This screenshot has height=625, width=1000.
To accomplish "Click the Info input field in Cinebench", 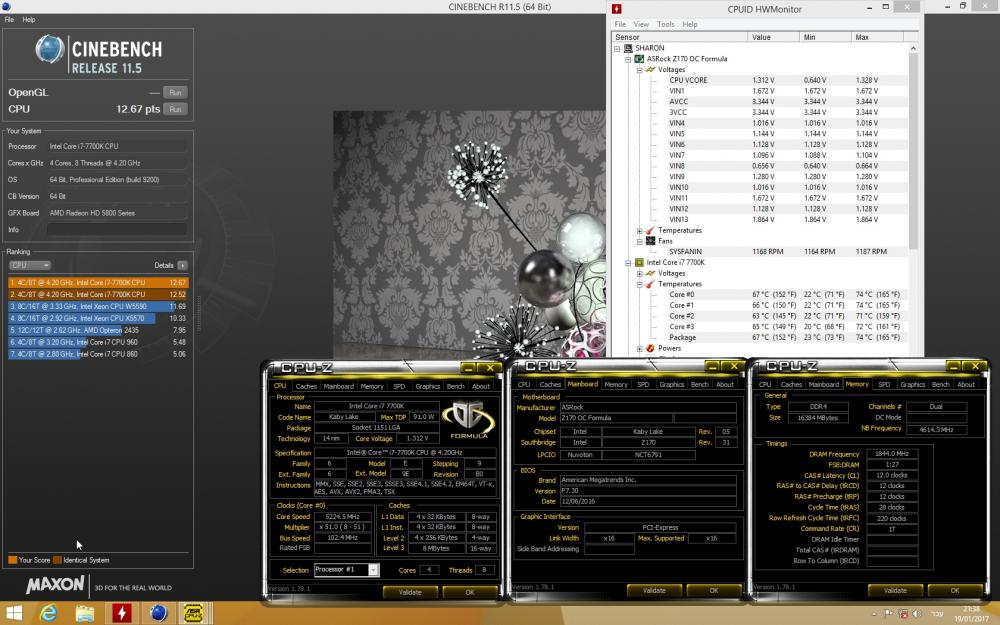I will click(x=117, y=230).
